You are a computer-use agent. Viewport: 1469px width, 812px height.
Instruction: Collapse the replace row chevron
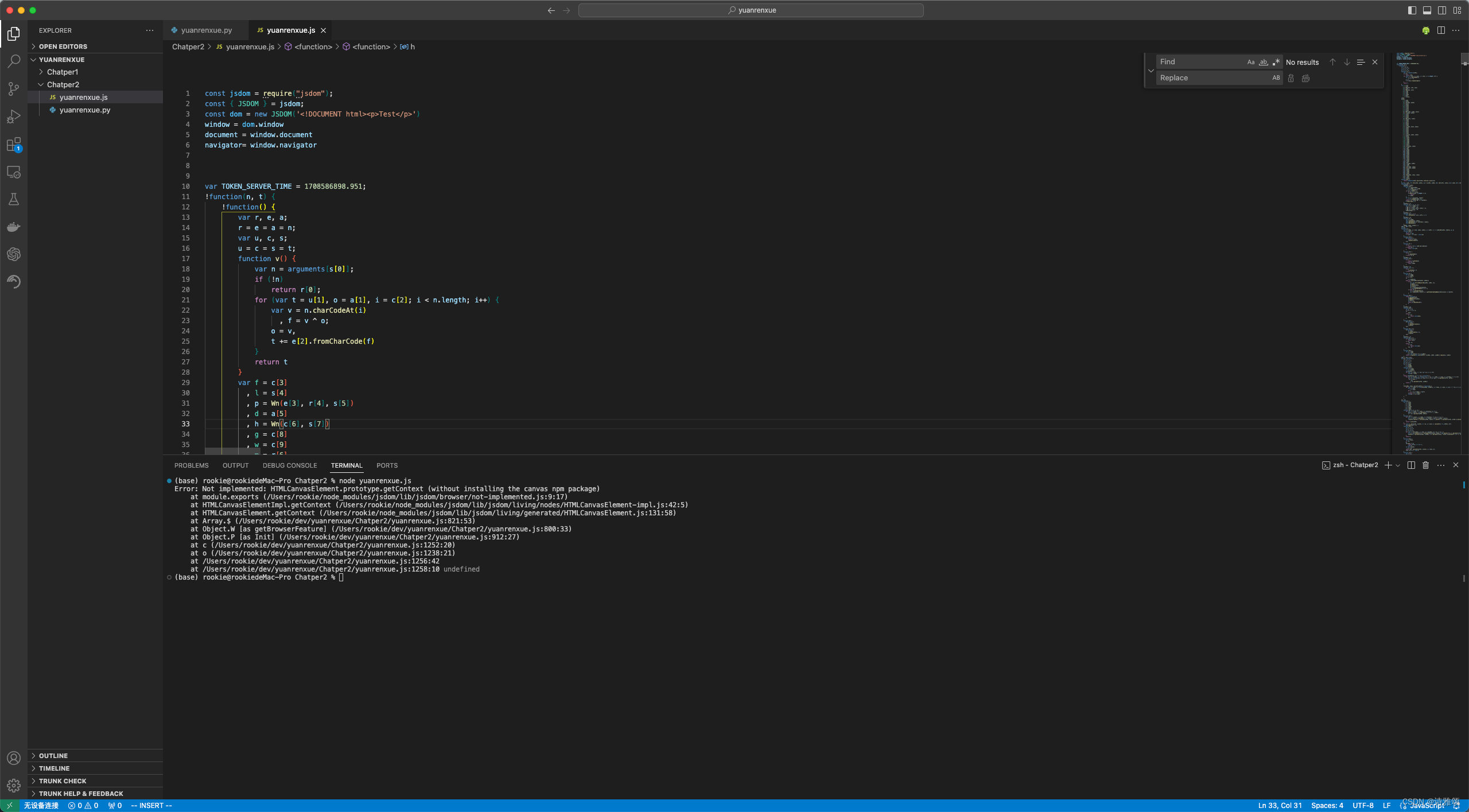click(x=1151, y=71)
